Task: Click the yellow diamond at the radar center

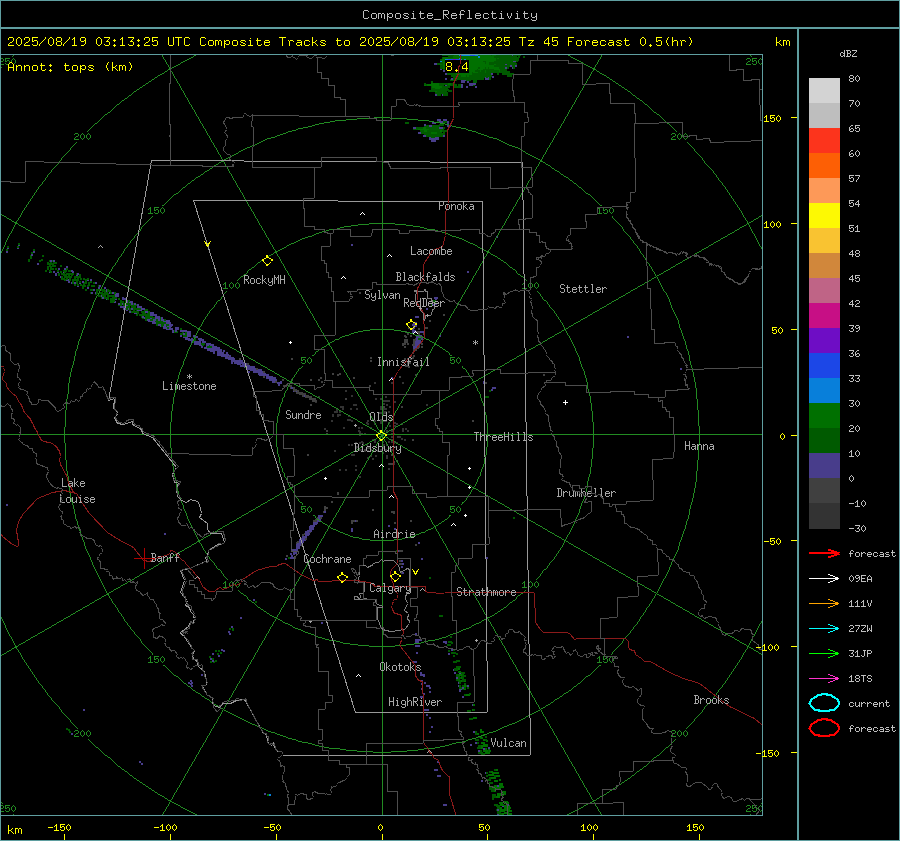Action: (x=381, y=436)
